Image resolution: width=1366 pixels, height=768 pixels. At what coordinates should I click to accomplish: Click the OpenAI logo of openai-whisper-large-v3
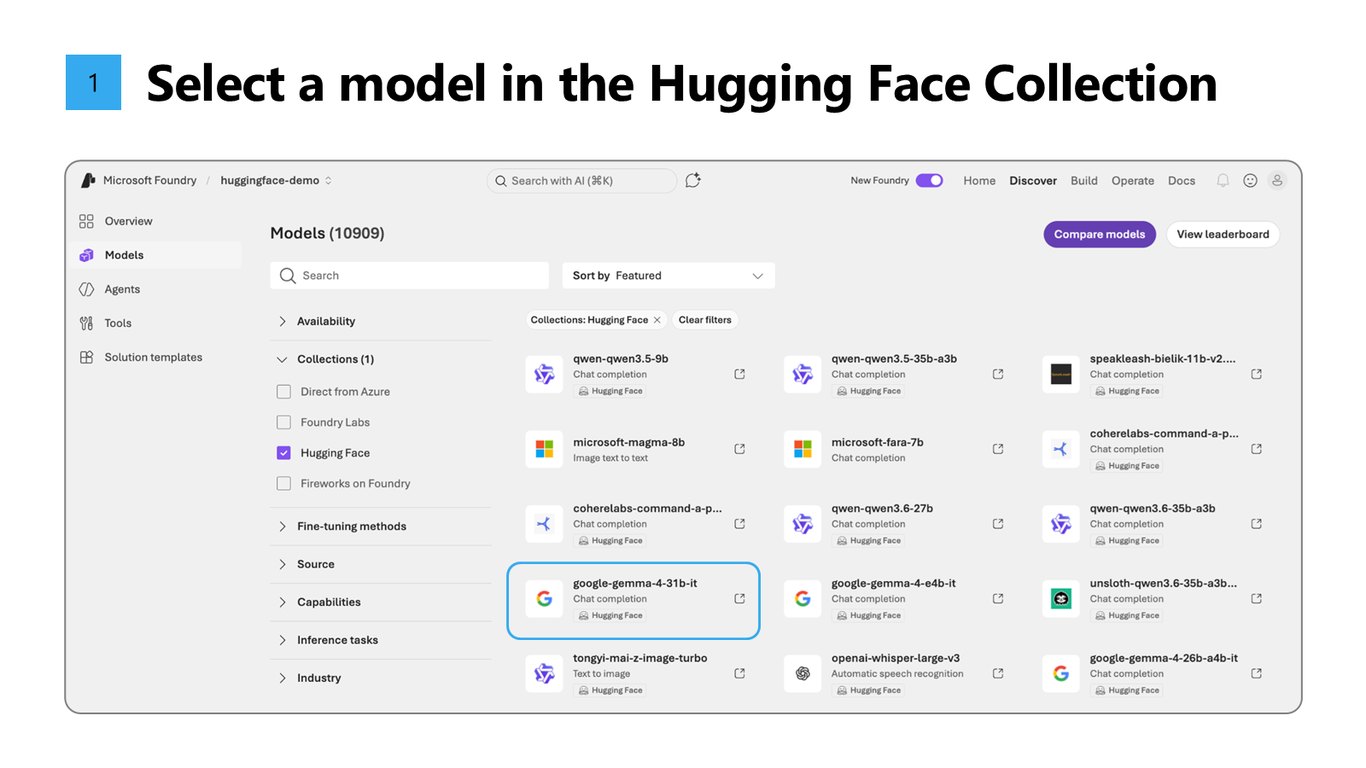click(x=802, y=674)
